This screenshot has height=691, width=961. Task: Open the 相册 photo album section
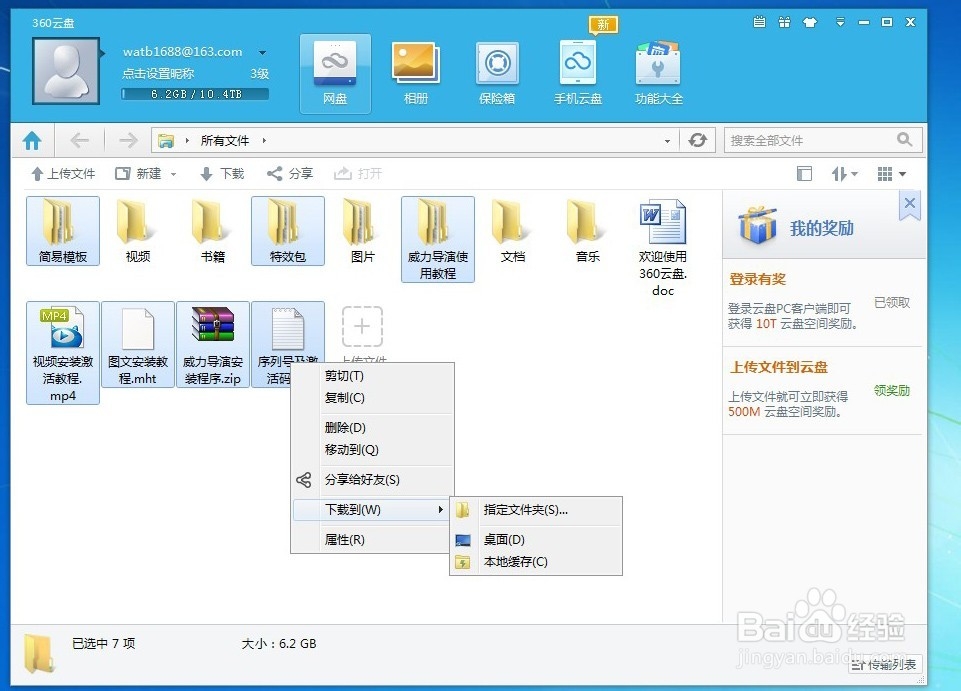point(416,70)
